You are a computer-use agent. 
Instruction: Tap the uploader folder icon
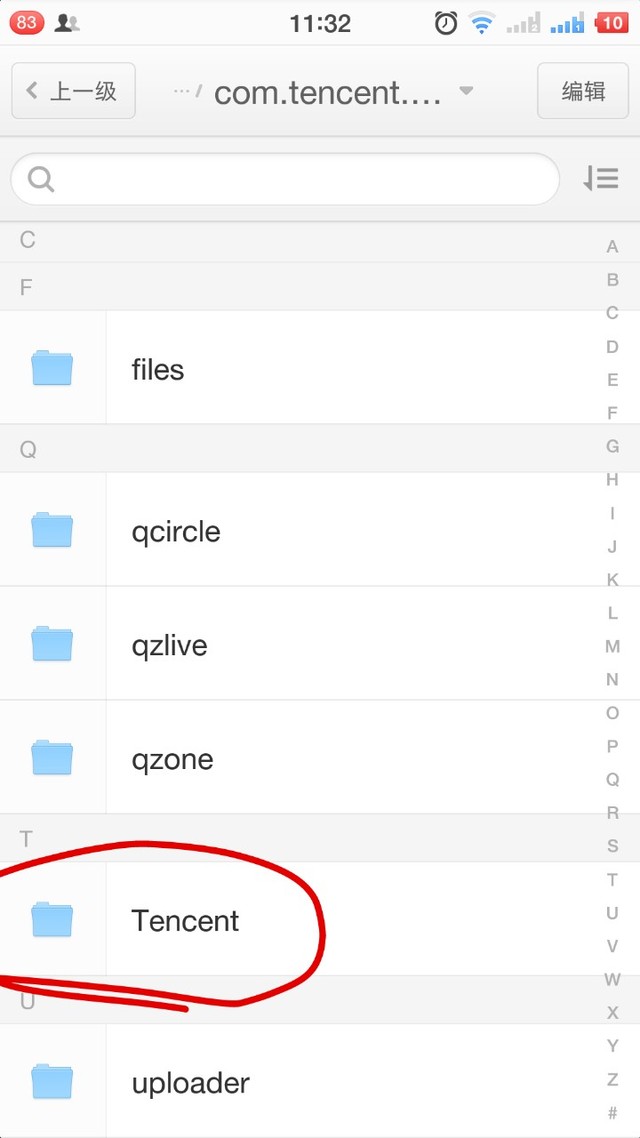[52, 1082]
